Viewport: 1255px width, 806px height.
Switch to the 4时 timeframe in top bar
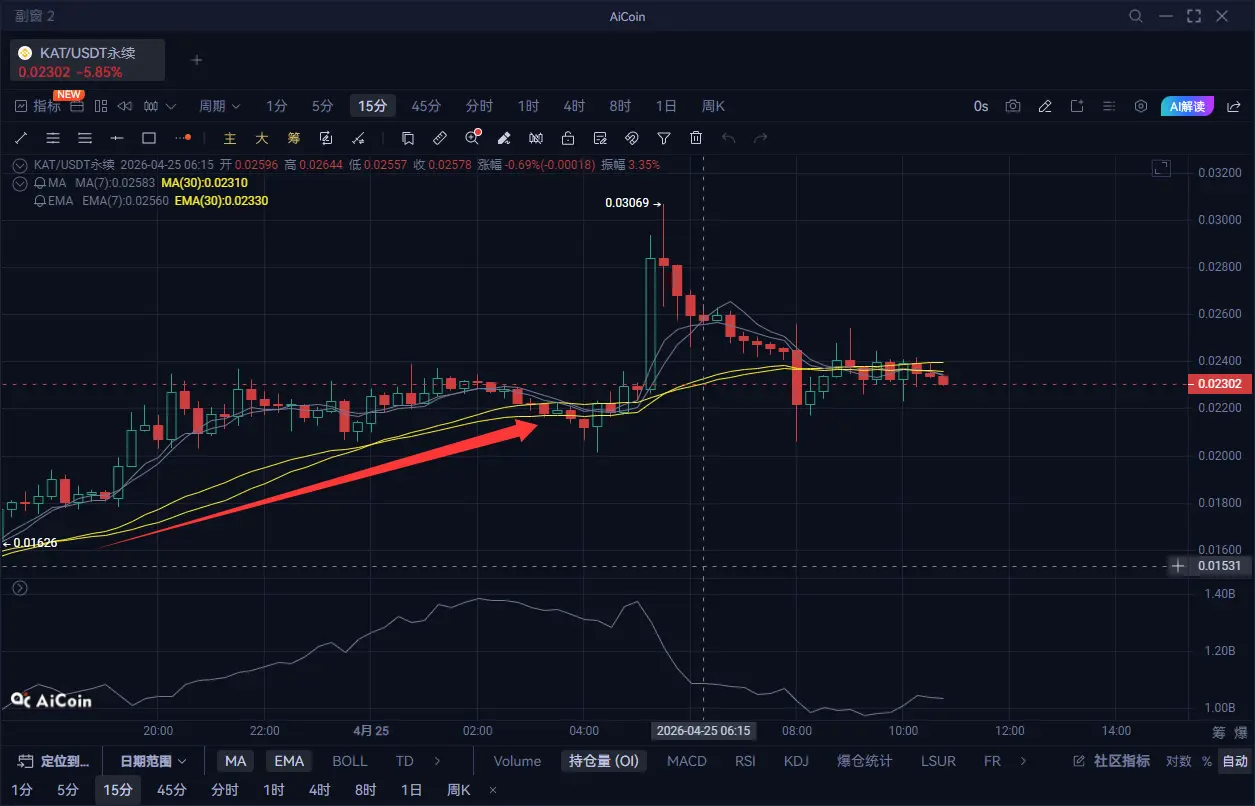[x=574, y=106]
